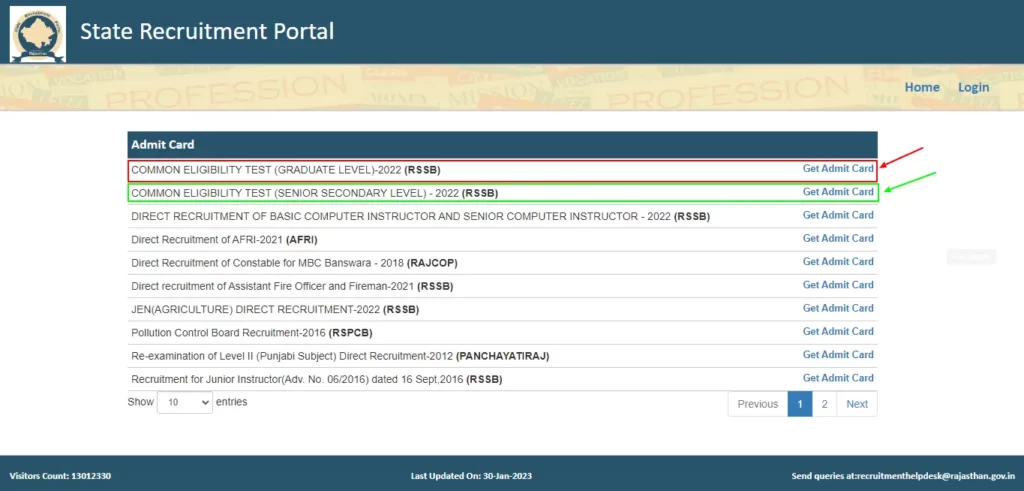Open the Show entries dropdown
Screen dimensions: 1024x491
(185, 403)
